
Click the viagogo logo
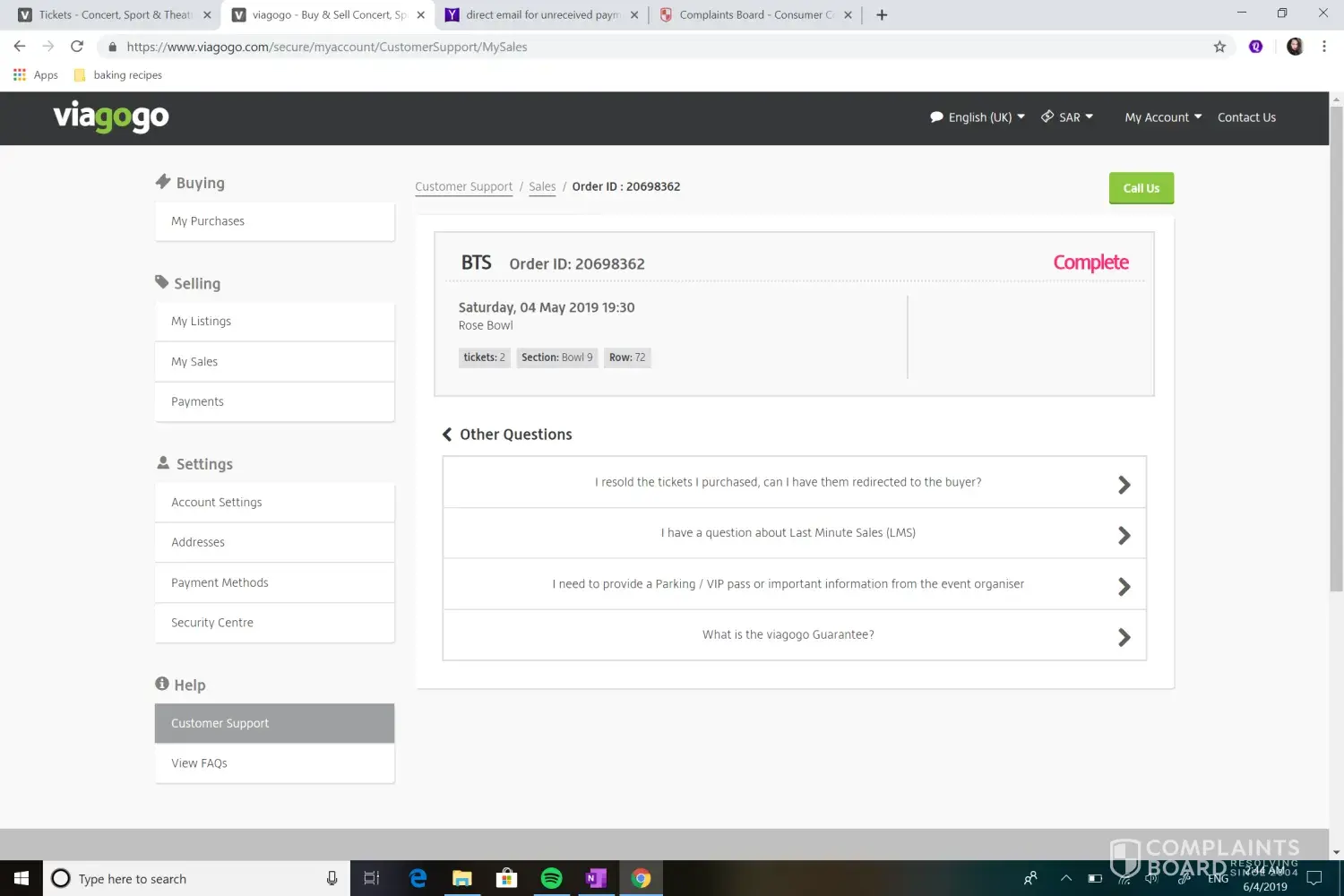pyautogui.click(x=111, y=116)
